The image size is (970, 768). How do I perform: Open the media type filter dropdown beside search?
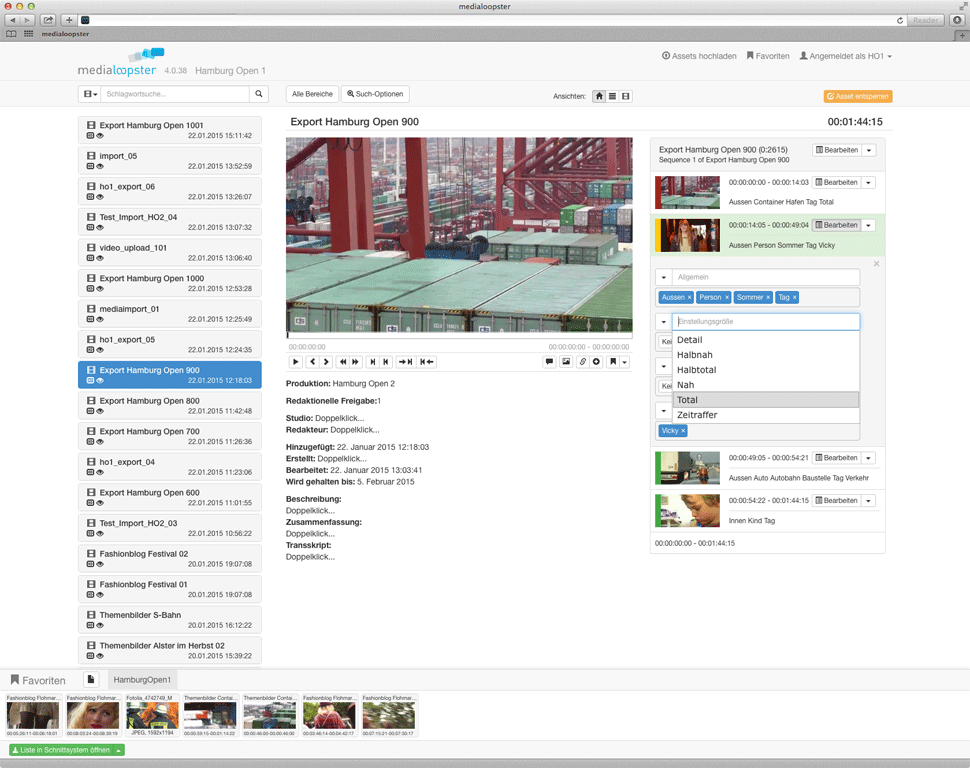coord(90,94)
